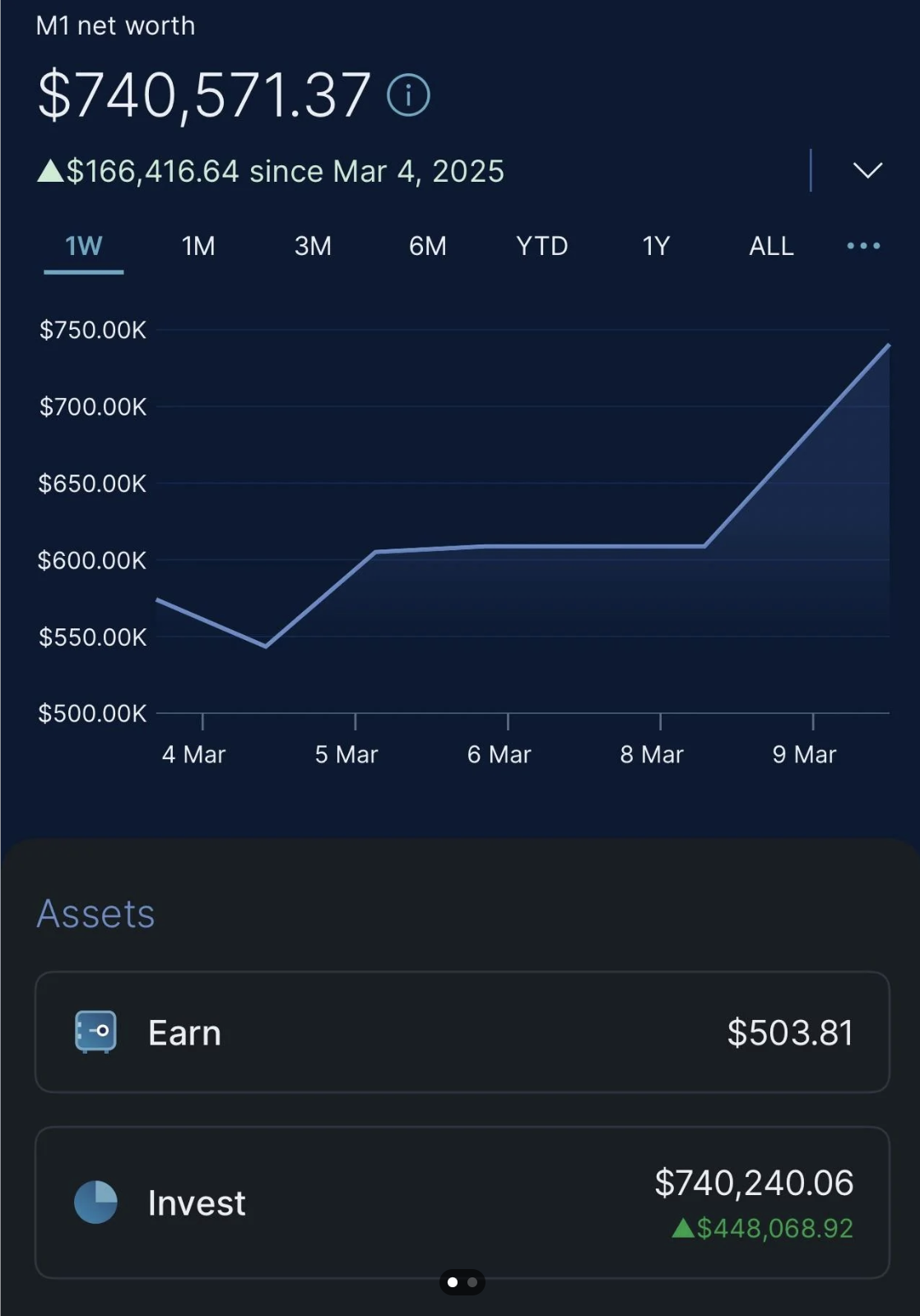Open the Earn safe icon
The image size is (920, 1316).
click(95, 1031)
